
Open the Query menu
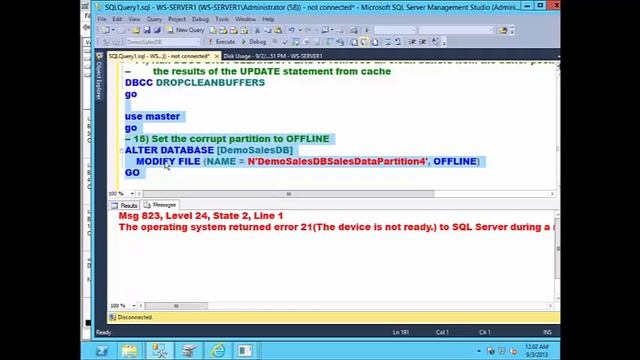154,19
